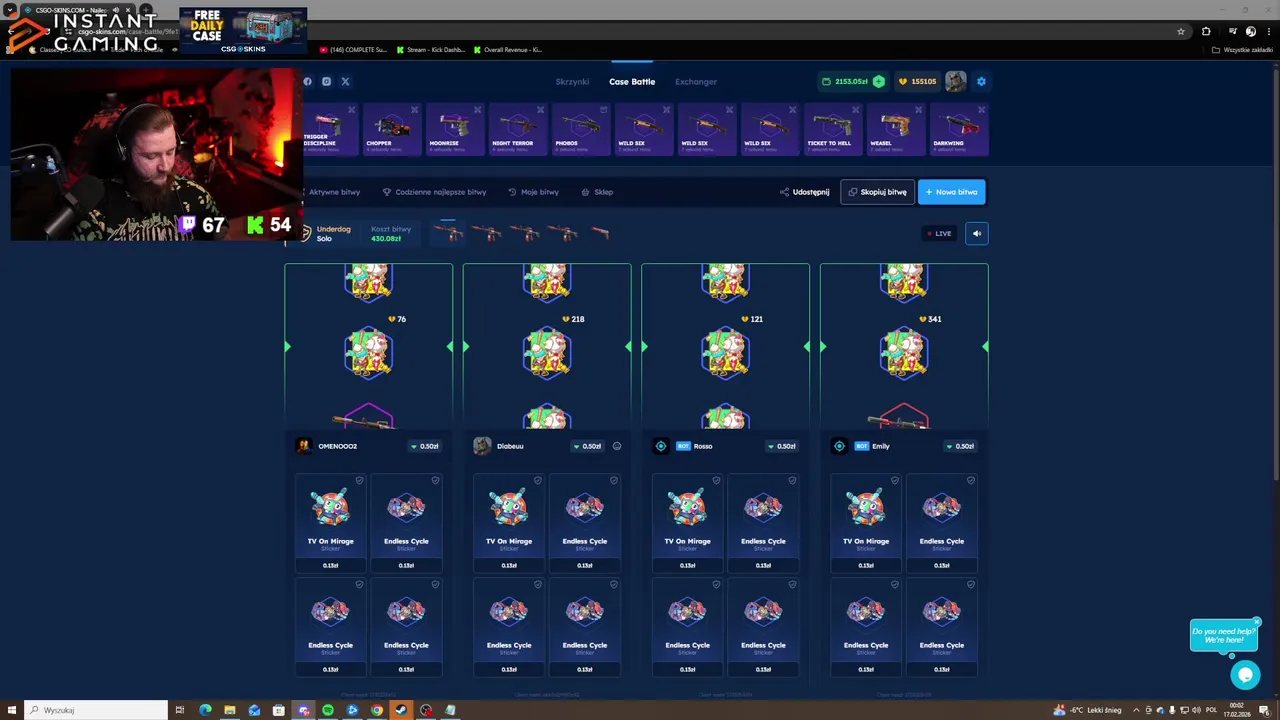This screenshot has height=720, width=1280.
Task: Click the crossed-swords icon on Moonrise card
Action: (x=478, y=110)
